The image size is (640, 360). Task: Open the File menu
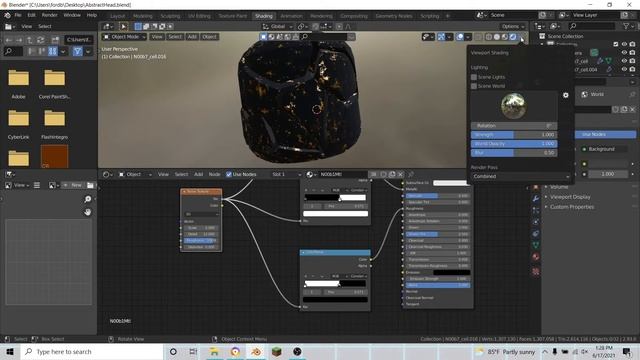pos(18,15)
